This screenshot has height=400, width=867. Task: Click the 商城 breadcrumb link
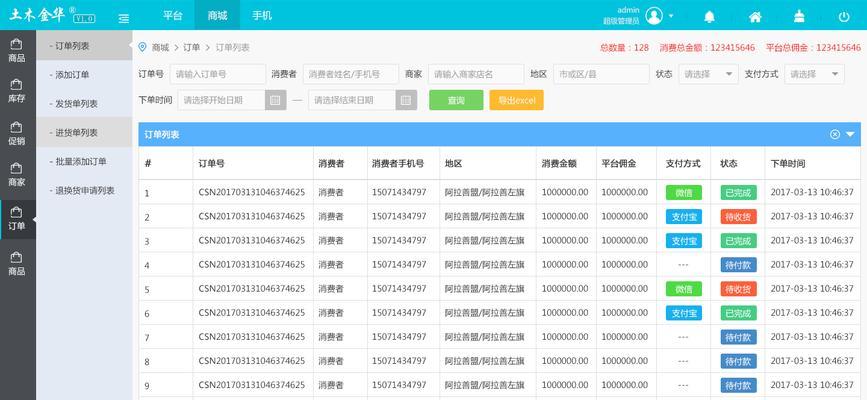[160, 48]
